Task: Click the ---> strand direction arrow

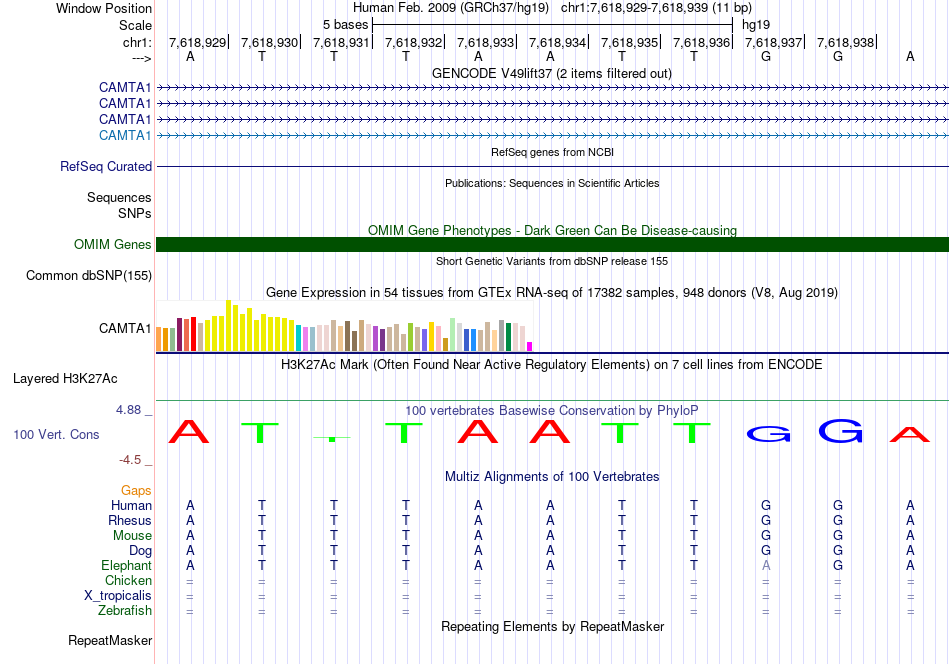Action: [141, 58]
